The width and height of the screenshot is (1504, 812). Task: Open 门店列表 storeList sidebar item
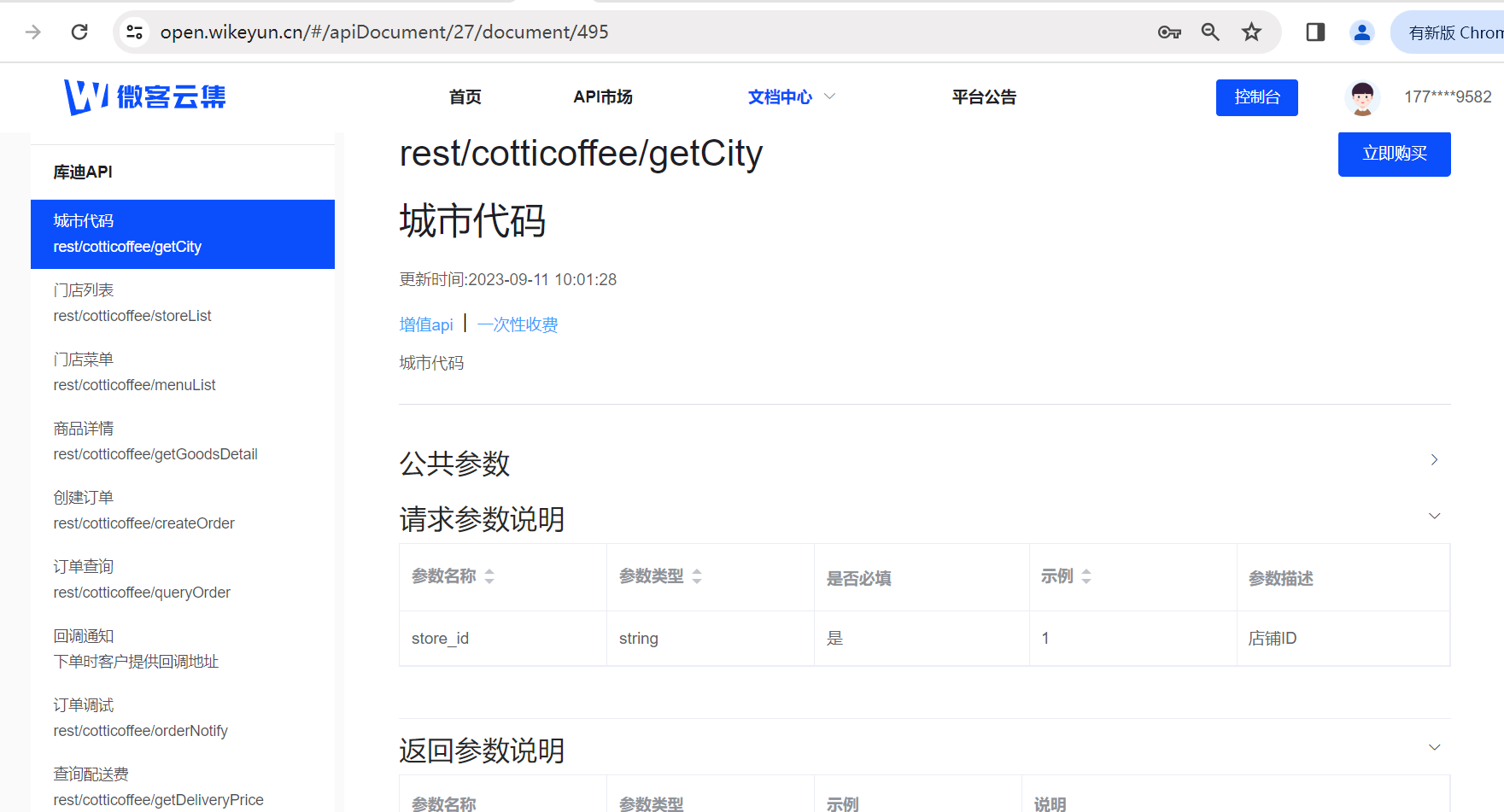183,303
